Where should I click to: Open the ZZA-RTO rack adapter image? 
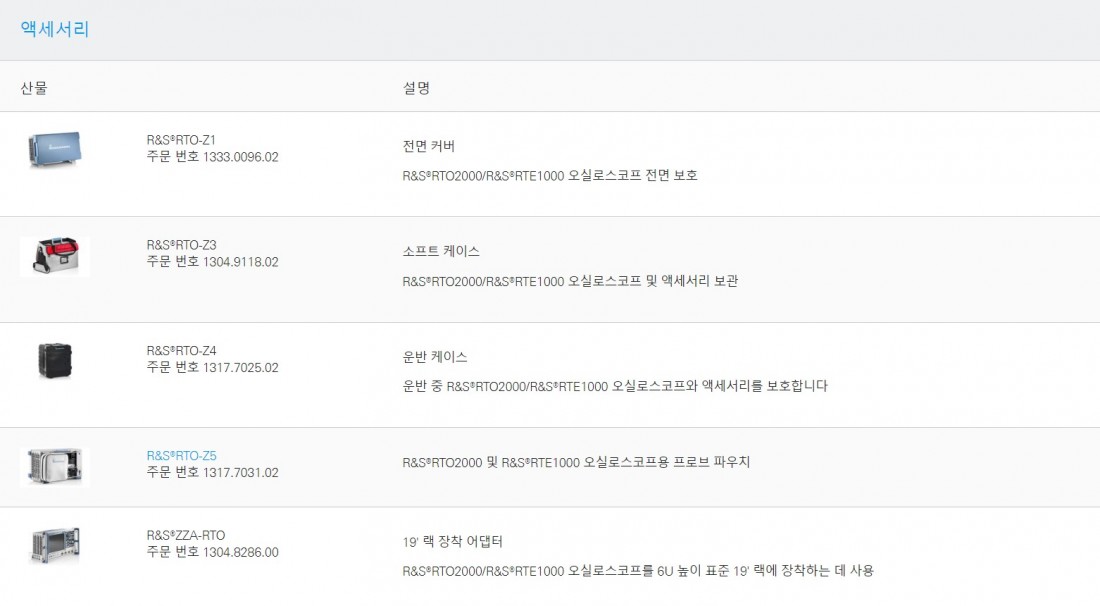(55, 546)
